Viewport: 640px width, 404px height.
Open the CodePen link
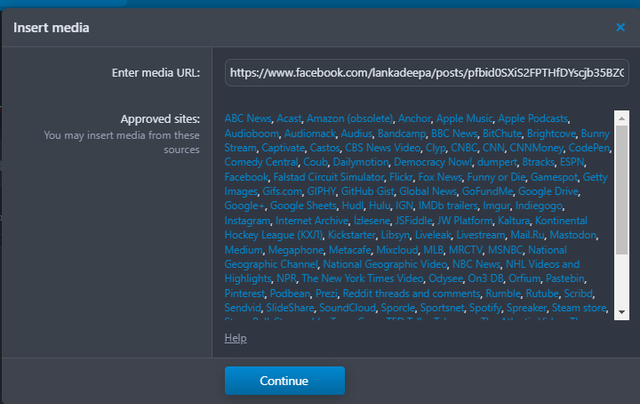(589, 148)
